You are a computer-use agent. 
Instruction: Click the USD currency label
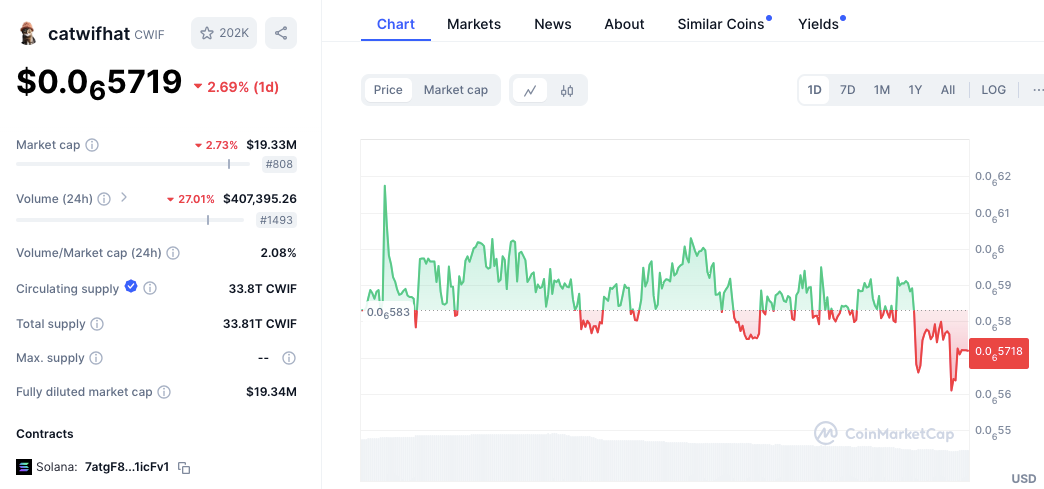pos(1023,478)
